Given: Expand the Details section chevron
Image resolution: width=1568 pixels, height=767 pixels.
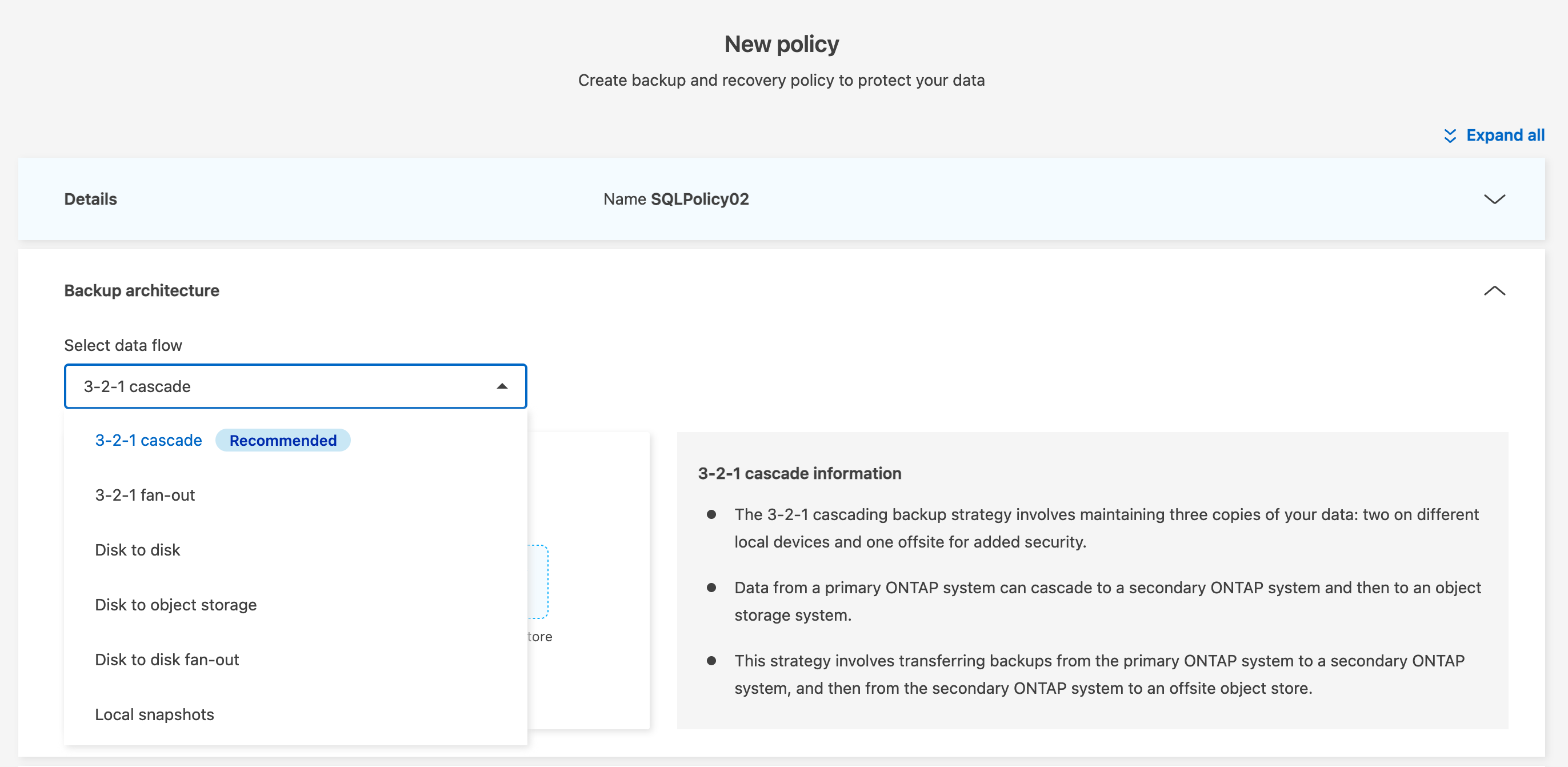Looking at the screenshot, I should coord(1494,198).
